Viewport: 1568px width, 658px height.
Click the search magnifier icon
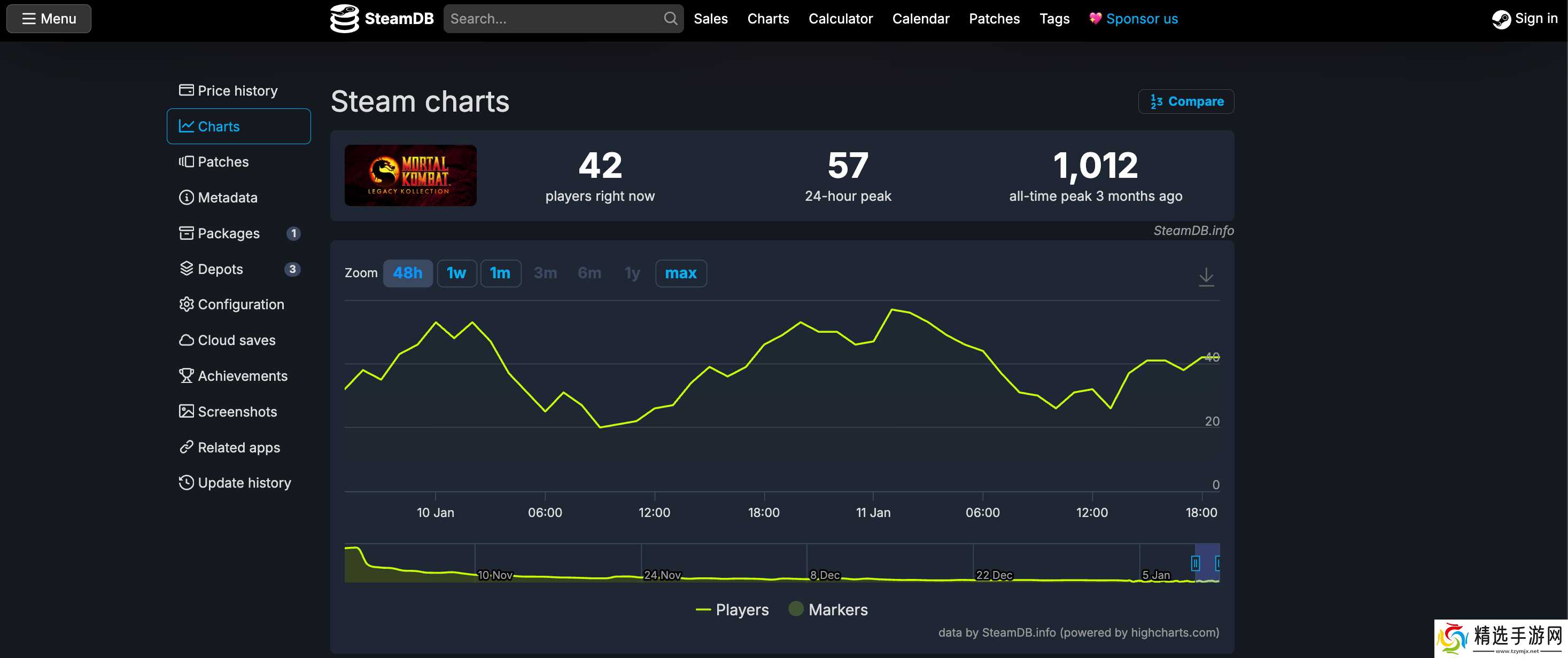point(670,19)
